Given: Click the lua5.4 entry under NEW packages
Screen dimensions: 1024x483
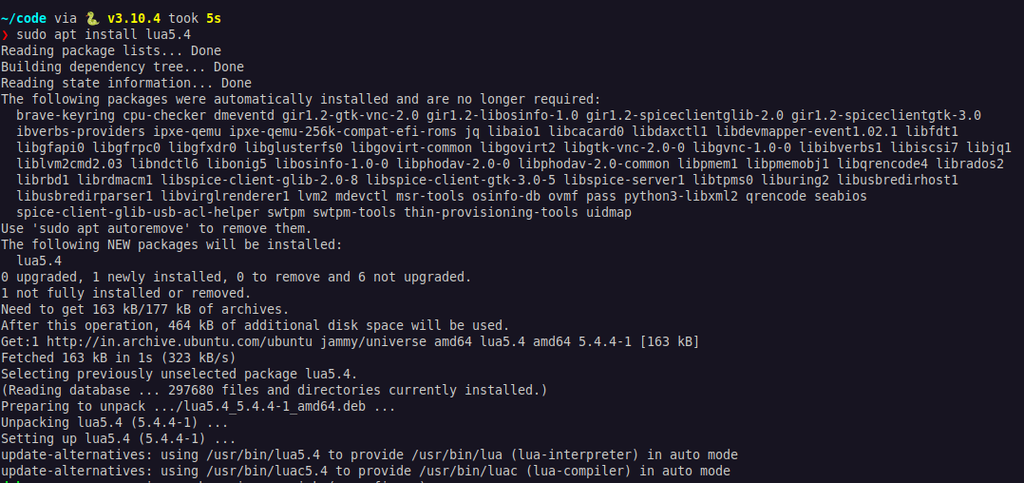Looking at the screenshot, I should click(x=39, y=261).
